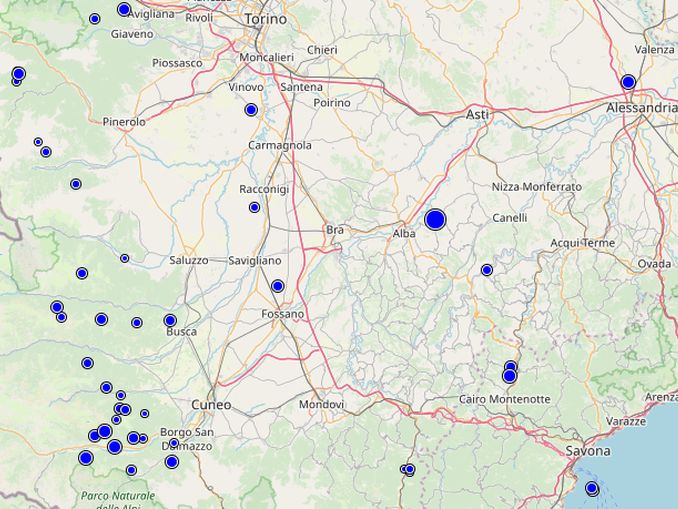Open the marker just below Racconigi
Image resolution: width=678 pixels, height=509 pixels.
[254, 207]
